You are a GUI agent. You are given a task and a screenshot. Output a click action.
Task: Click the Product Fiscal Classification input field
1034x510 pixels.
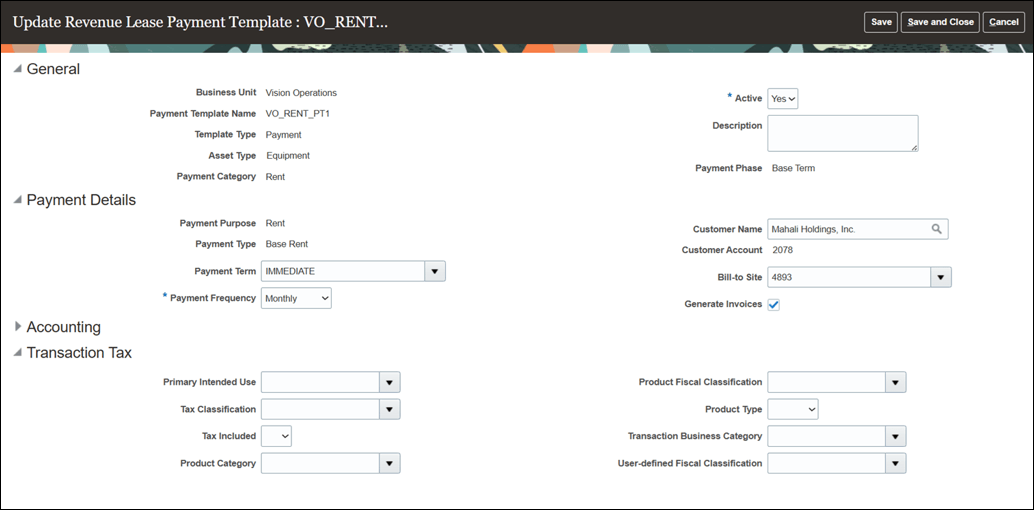(826, 382)
